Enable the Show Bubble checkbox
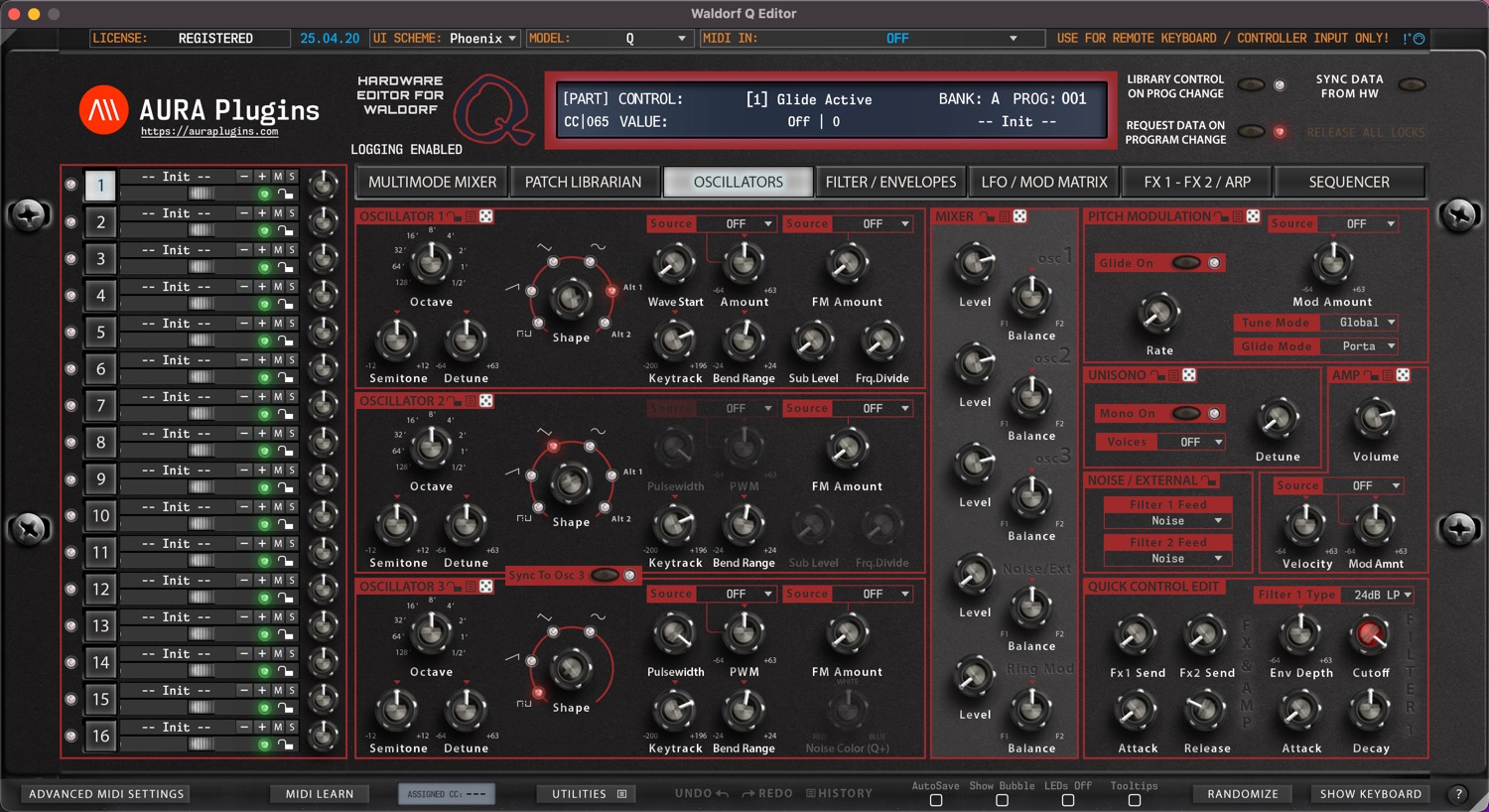The height and width of the screenshot is (812, 1489). 1002,800
